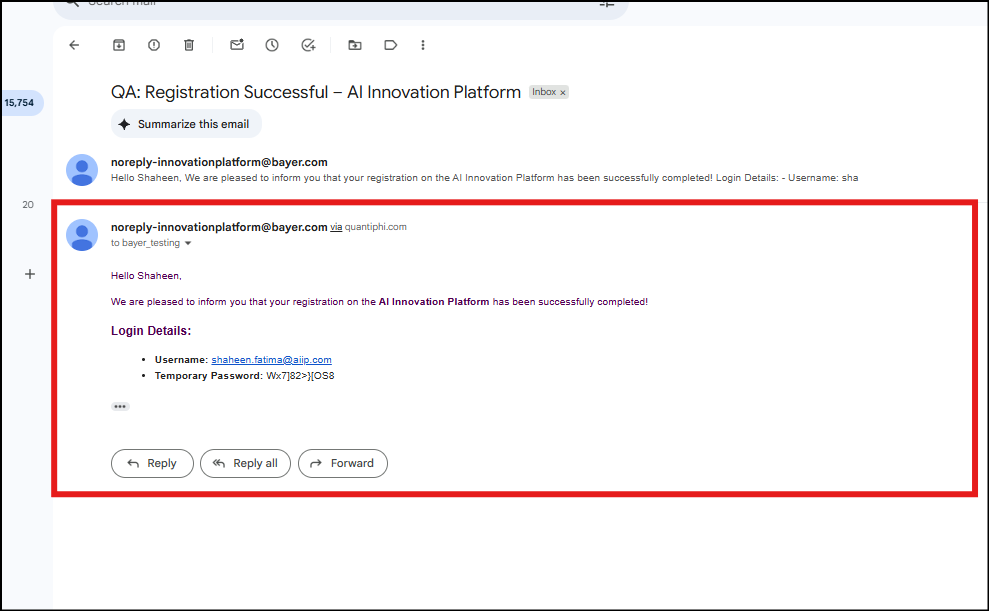The width and height of the screenshot is (989, 611).
Task: Show trimmed content ellipsis button
Action: pos(120,407)
